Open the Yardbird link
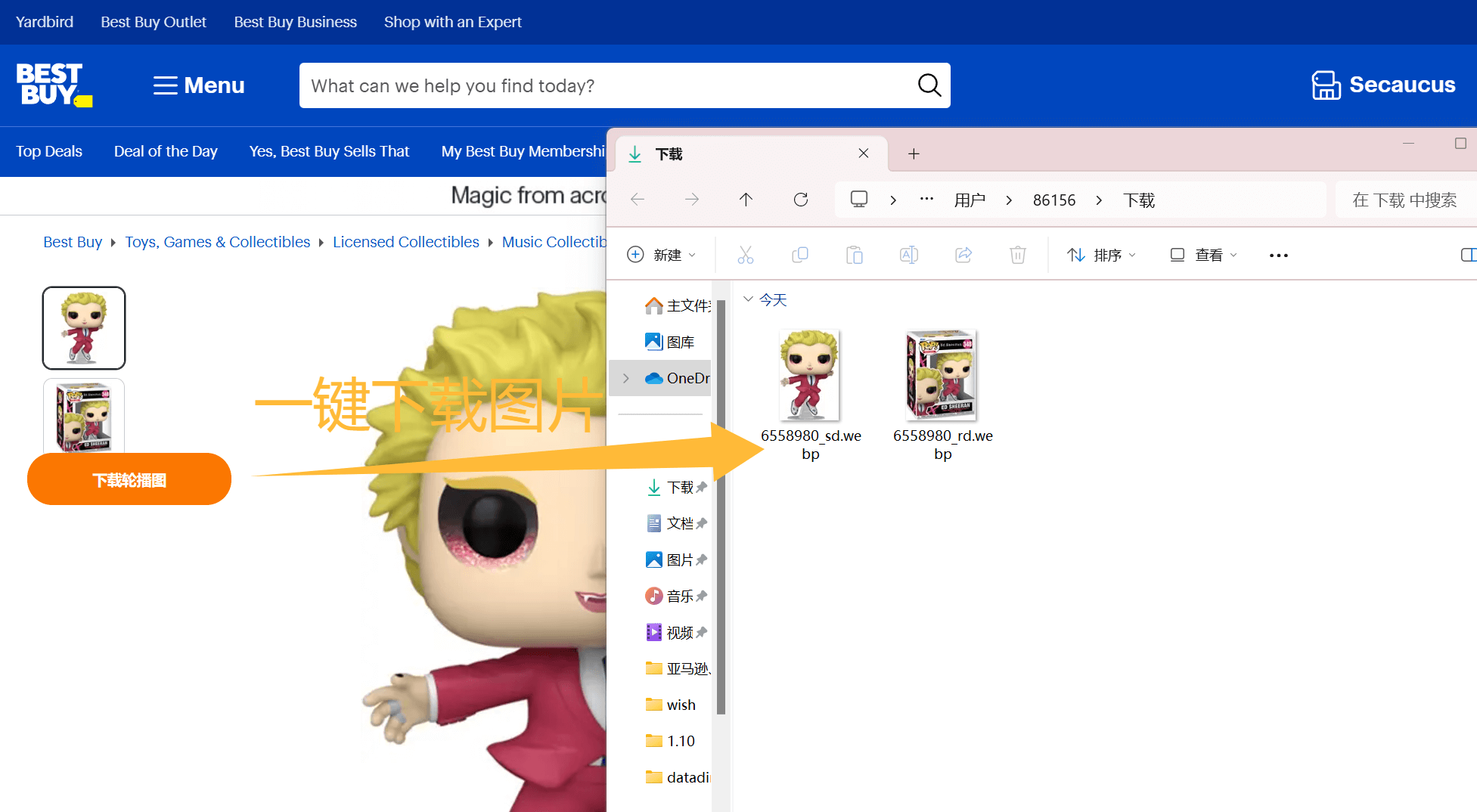 click(x=45, y=22)
